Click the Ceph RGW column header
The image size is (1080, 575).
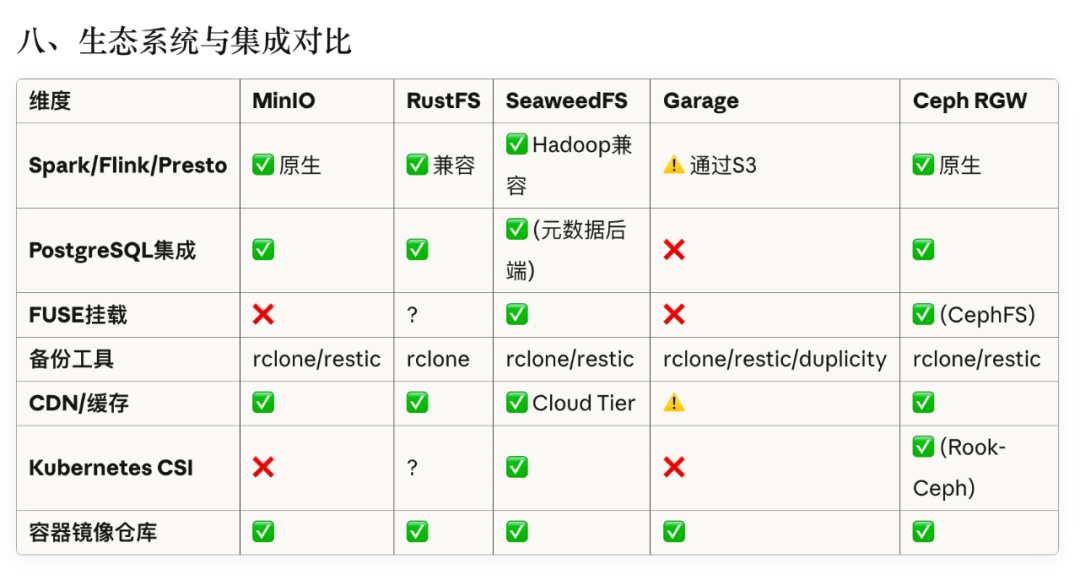click(969, 101)
